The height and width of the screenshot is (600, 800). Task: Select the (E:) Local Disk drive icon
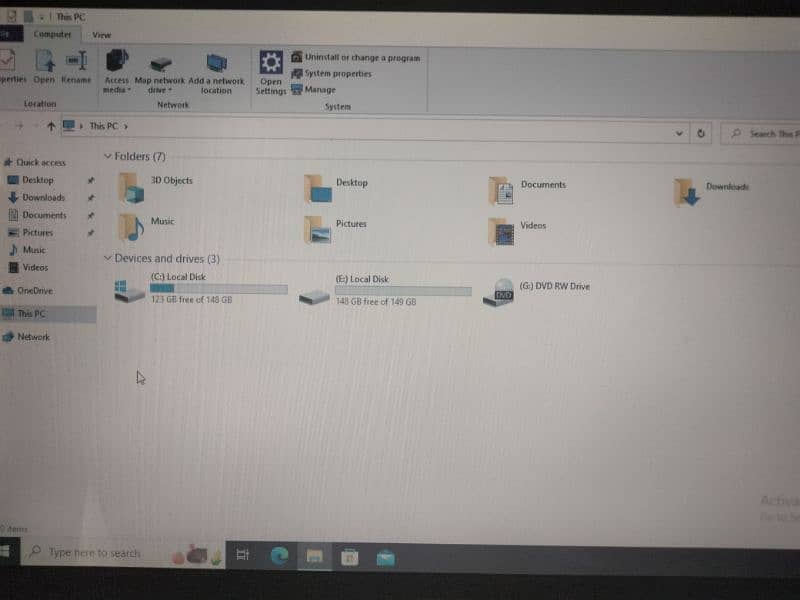point(314,296)
